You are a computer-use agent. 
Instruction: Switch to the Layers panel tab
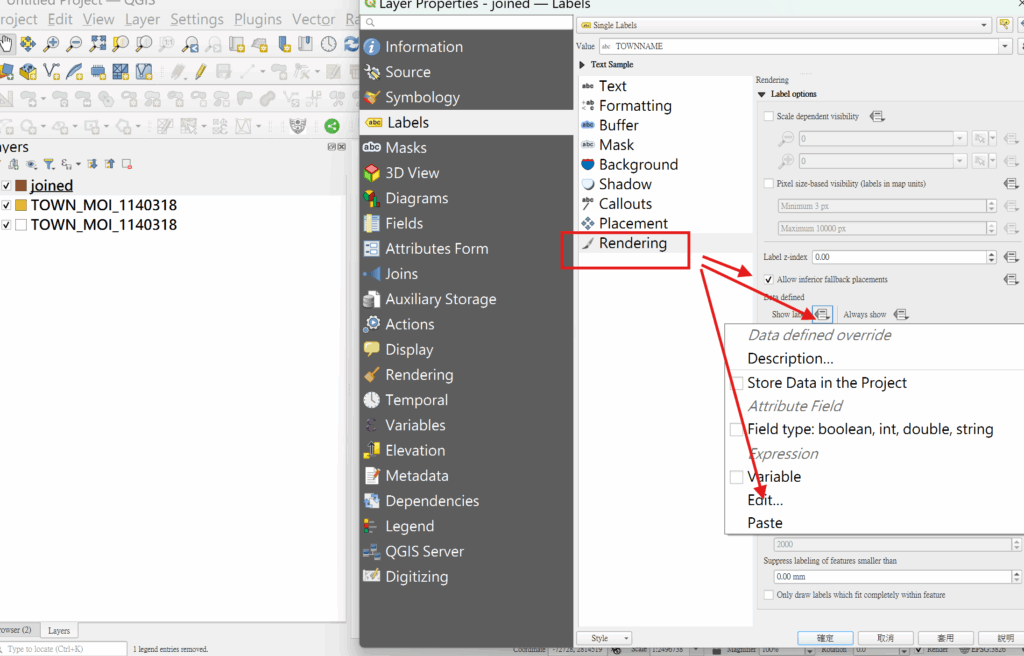59,631
